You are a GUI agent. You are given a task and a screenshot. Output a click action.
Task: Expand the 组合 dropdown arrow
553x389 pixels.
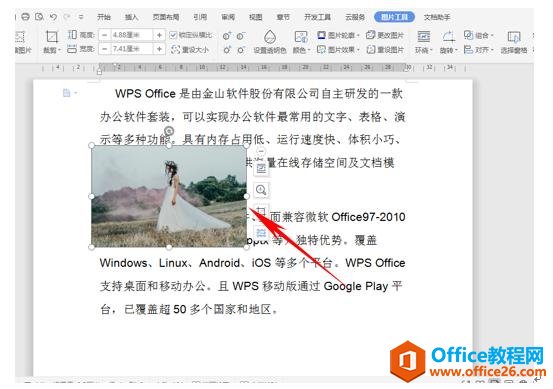click(x=492, y=35)
